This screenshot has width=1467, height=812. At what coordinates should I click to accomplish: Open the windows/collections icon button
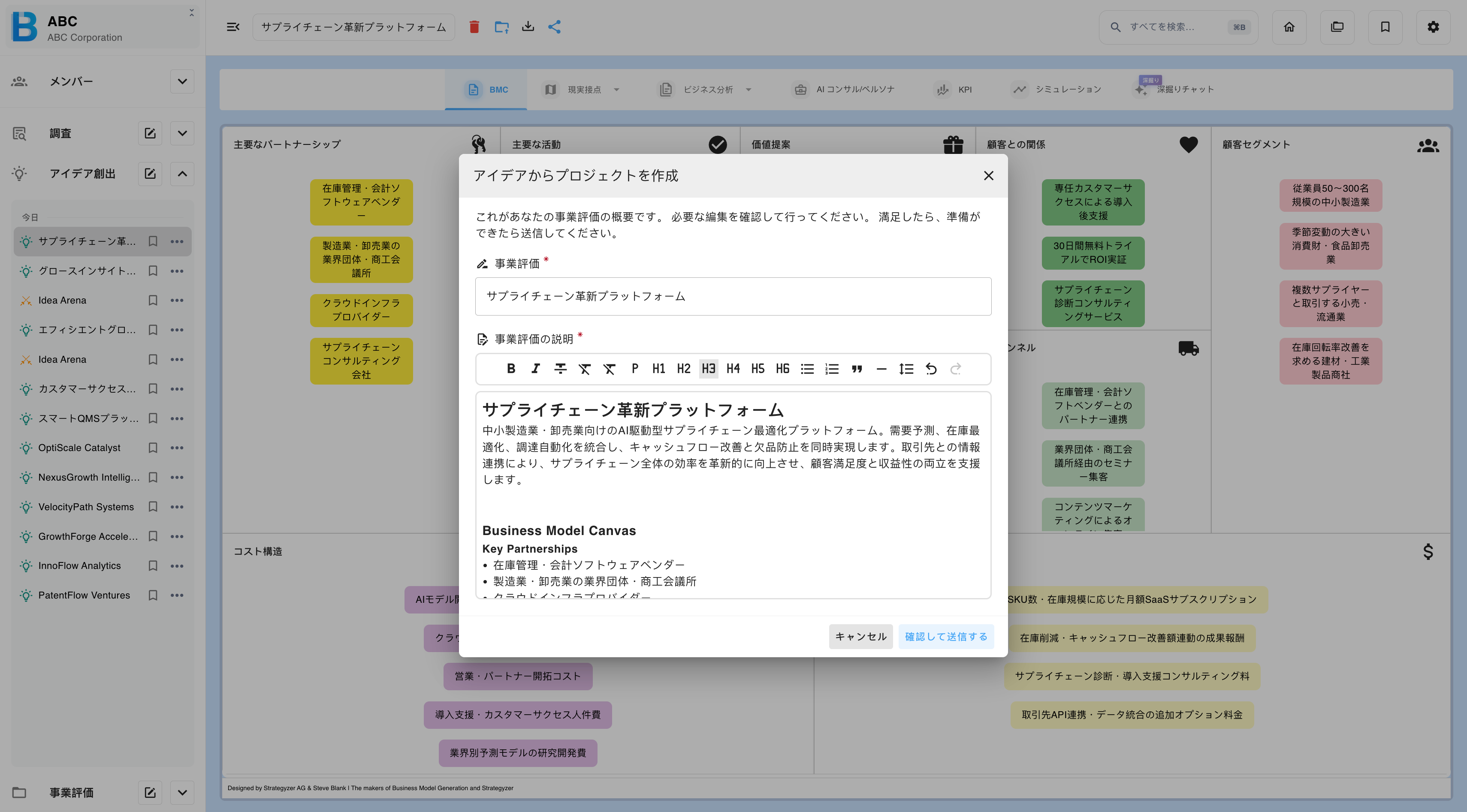coord(1337,27)
